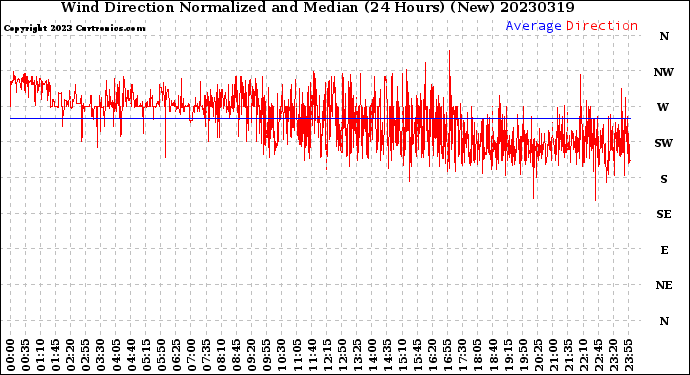Click the 'E' axis label
The height and width of the screenshot is (375, 690).
[664, 250]
